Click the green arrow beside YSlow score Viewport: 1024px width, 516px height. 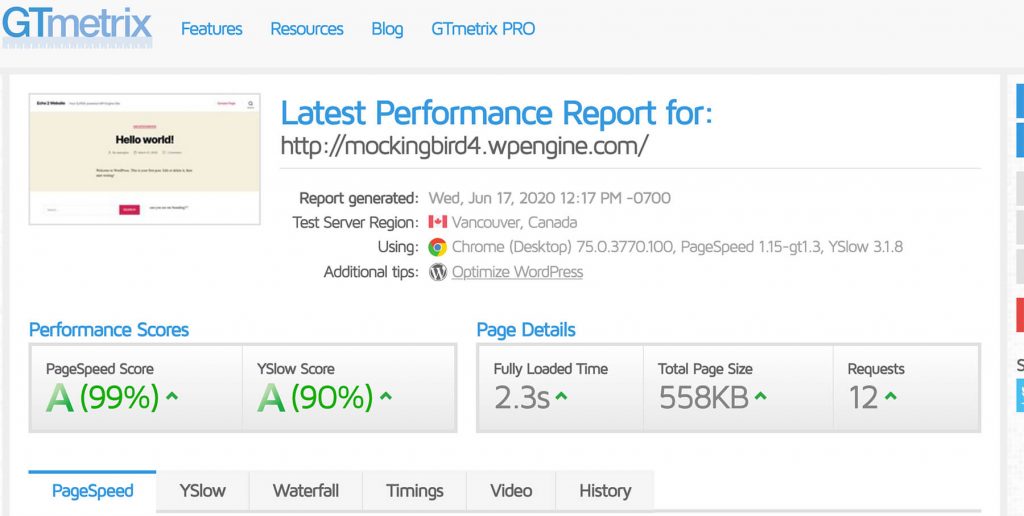point(386,395)
